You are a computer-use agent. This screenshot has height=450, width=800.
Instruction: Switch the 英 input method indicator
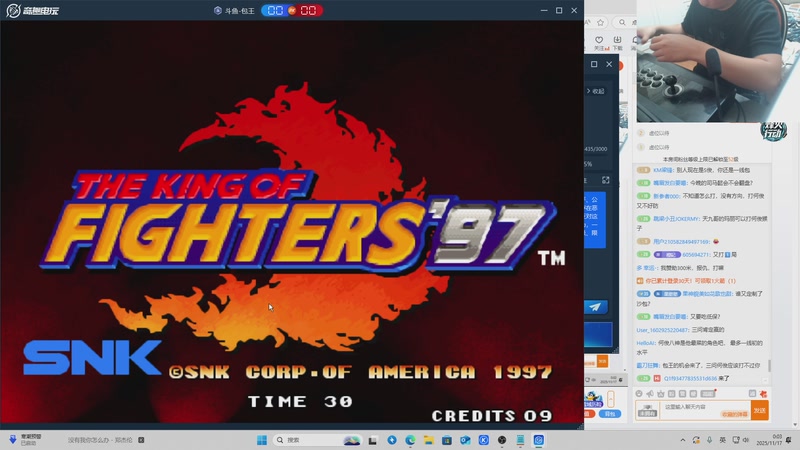coord(723,440)
